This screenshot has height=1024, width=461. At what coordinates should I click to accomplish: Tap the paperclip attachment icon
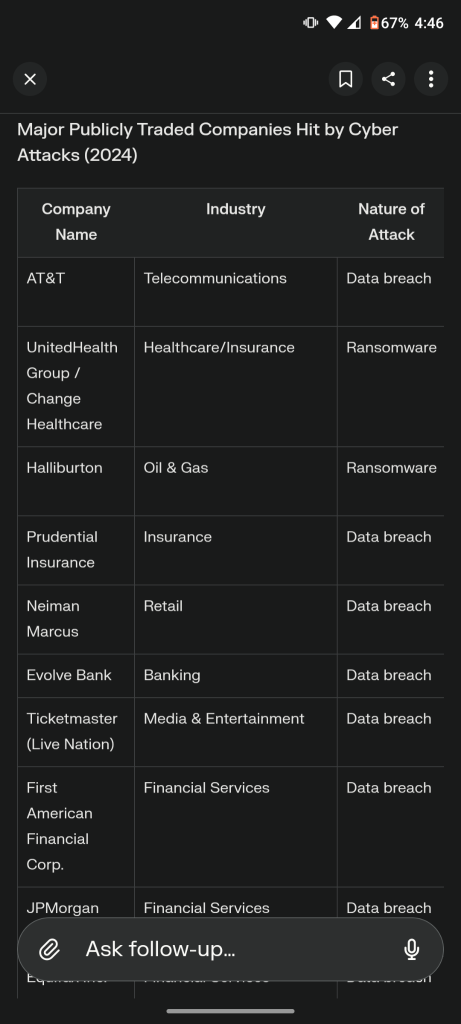[x=50, y=949]
